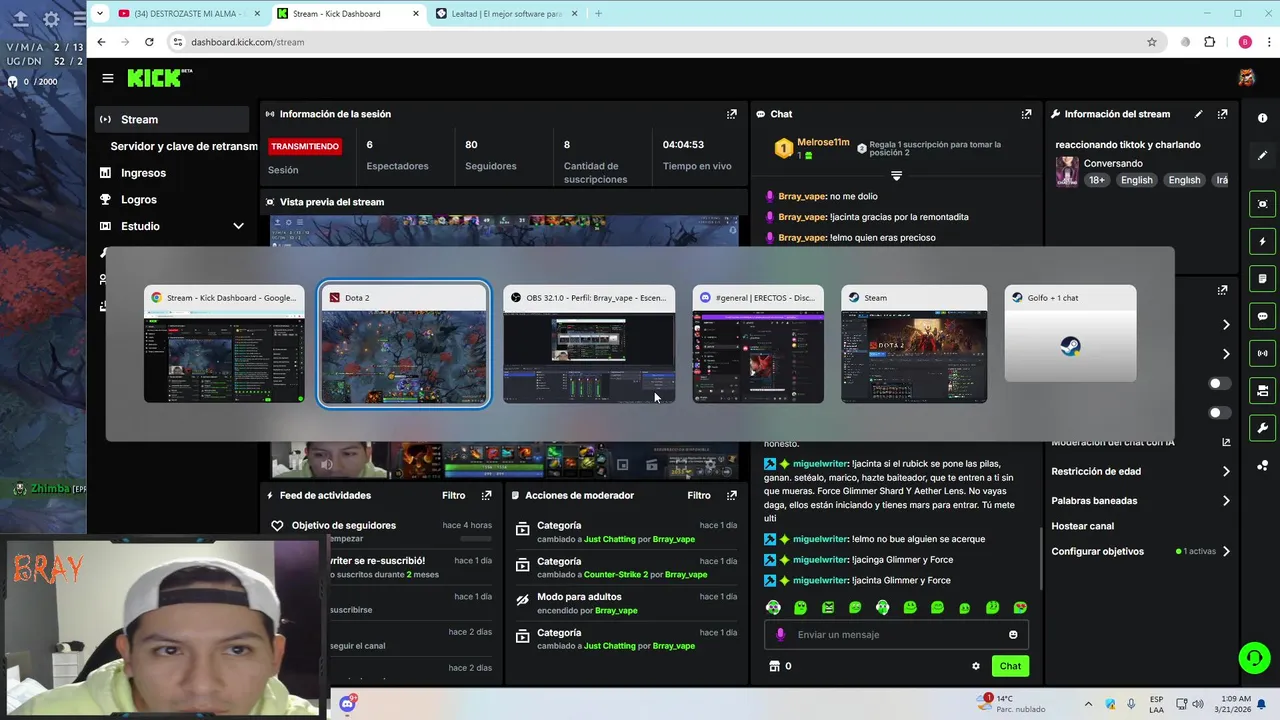Open a new Chrome tab
Viewport: 1280px width, 720px height.
598,13
